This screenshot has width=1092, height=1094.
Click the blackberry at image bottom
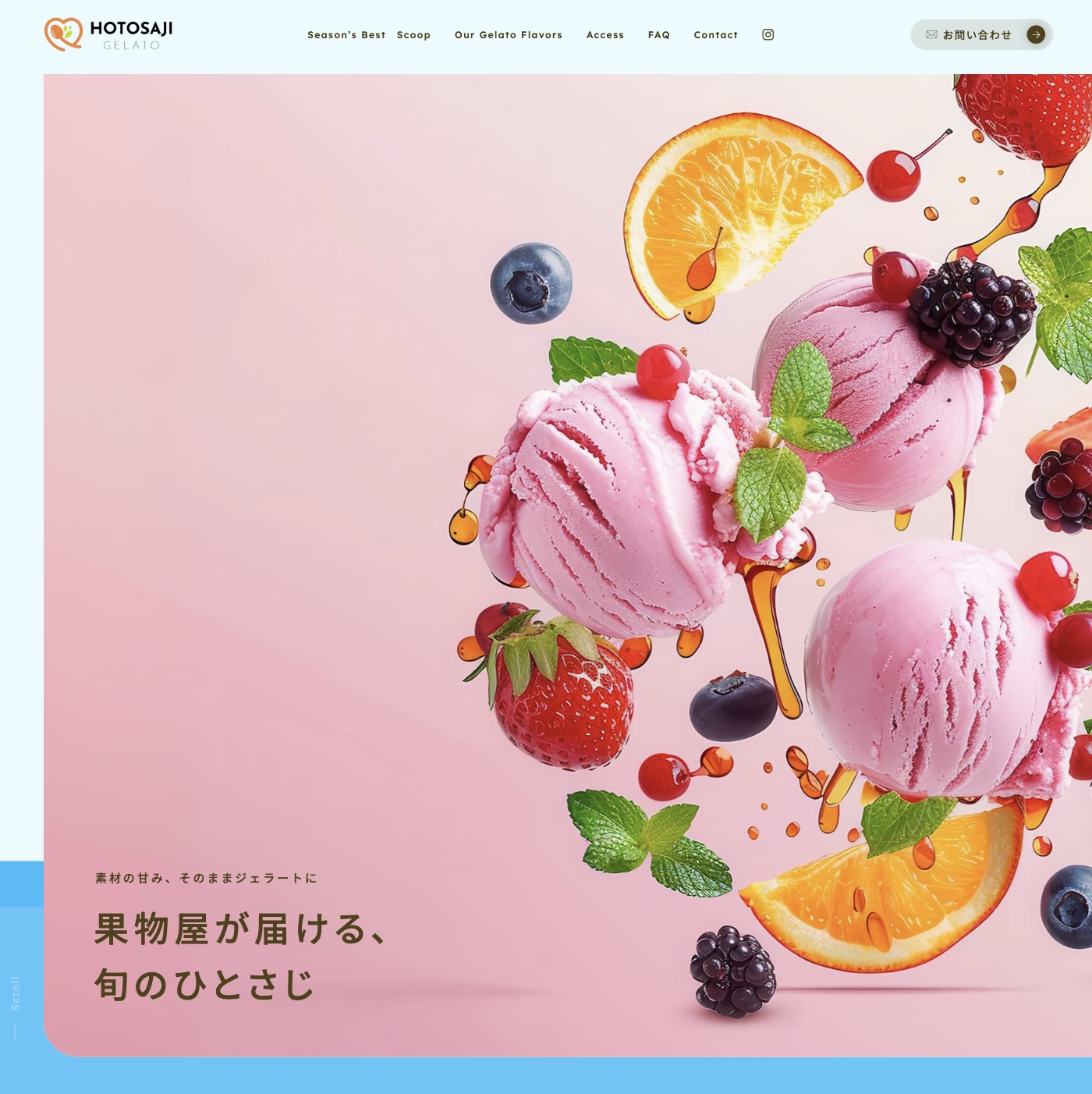click(732, 971)
